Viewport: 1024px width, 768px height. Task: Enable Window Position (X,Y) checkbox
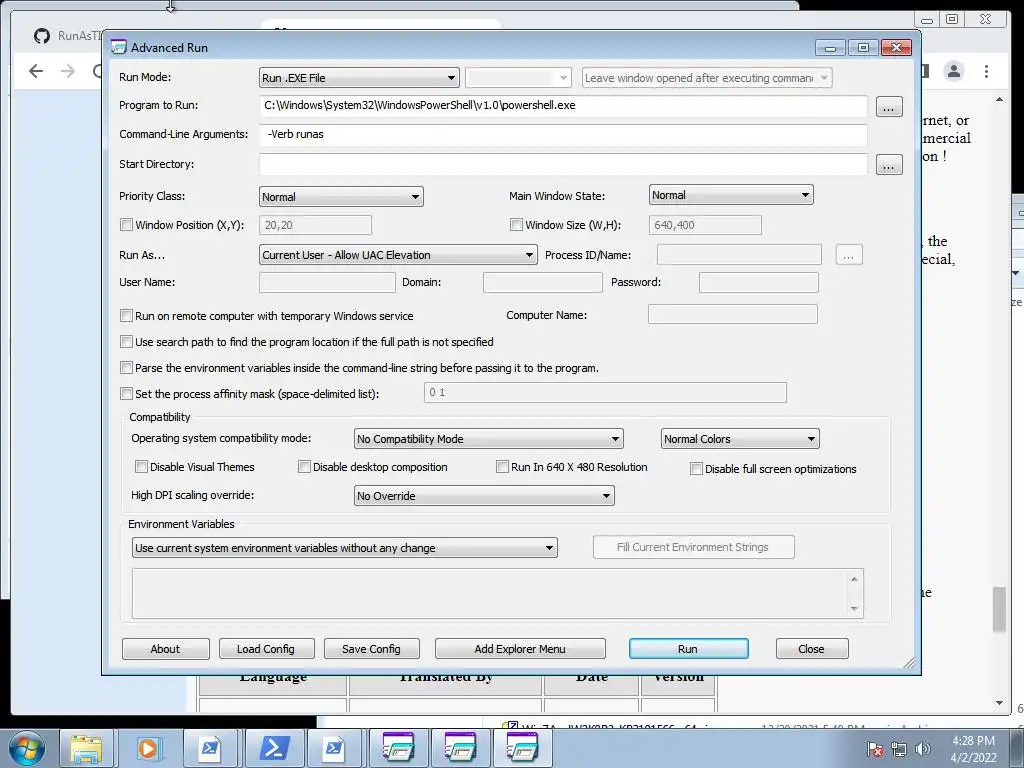pyautogui.click(x=126, y=225)
